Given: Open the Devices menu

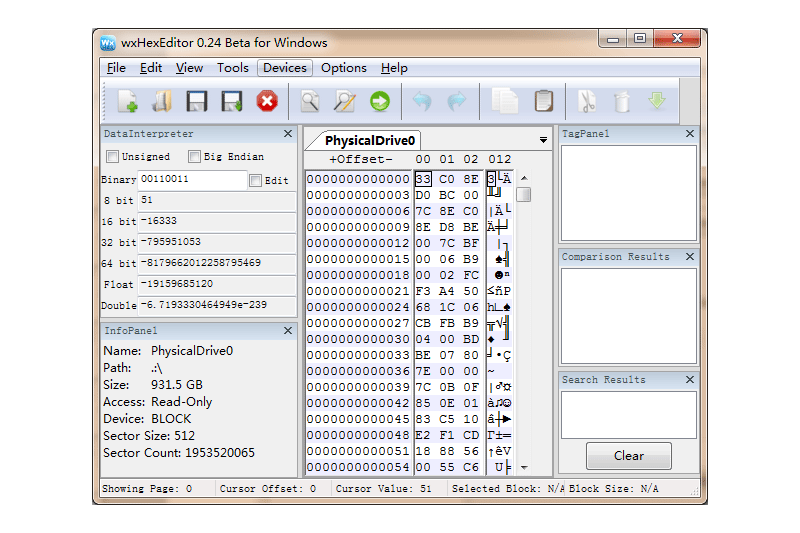Looking at the screenshot, I should coord(285,68).
